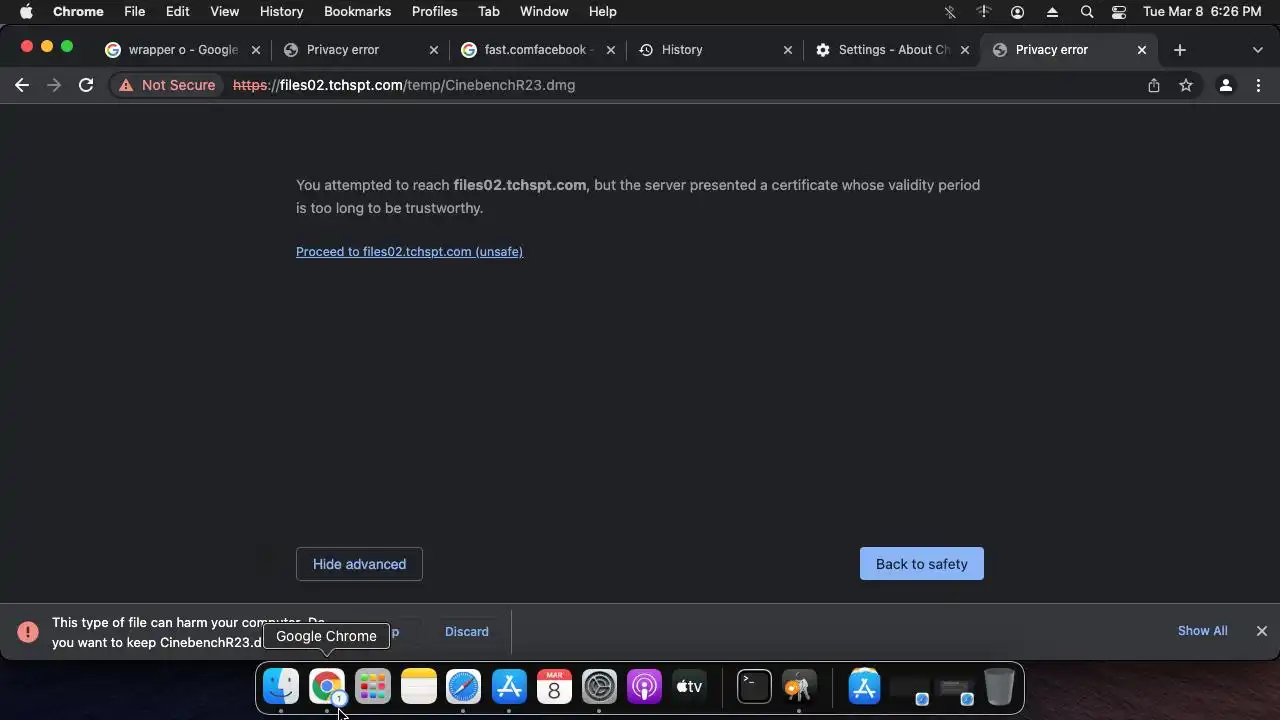Click Show All downloads
The height and width of the screenshot is (720, 1280).
(x=1202, y=631)
